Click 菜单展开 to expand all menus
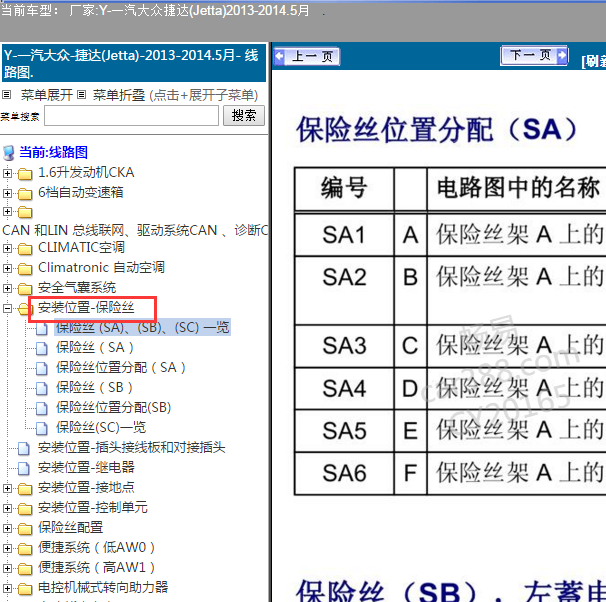This screenshot has width=606, height=602. click(47, 95)
